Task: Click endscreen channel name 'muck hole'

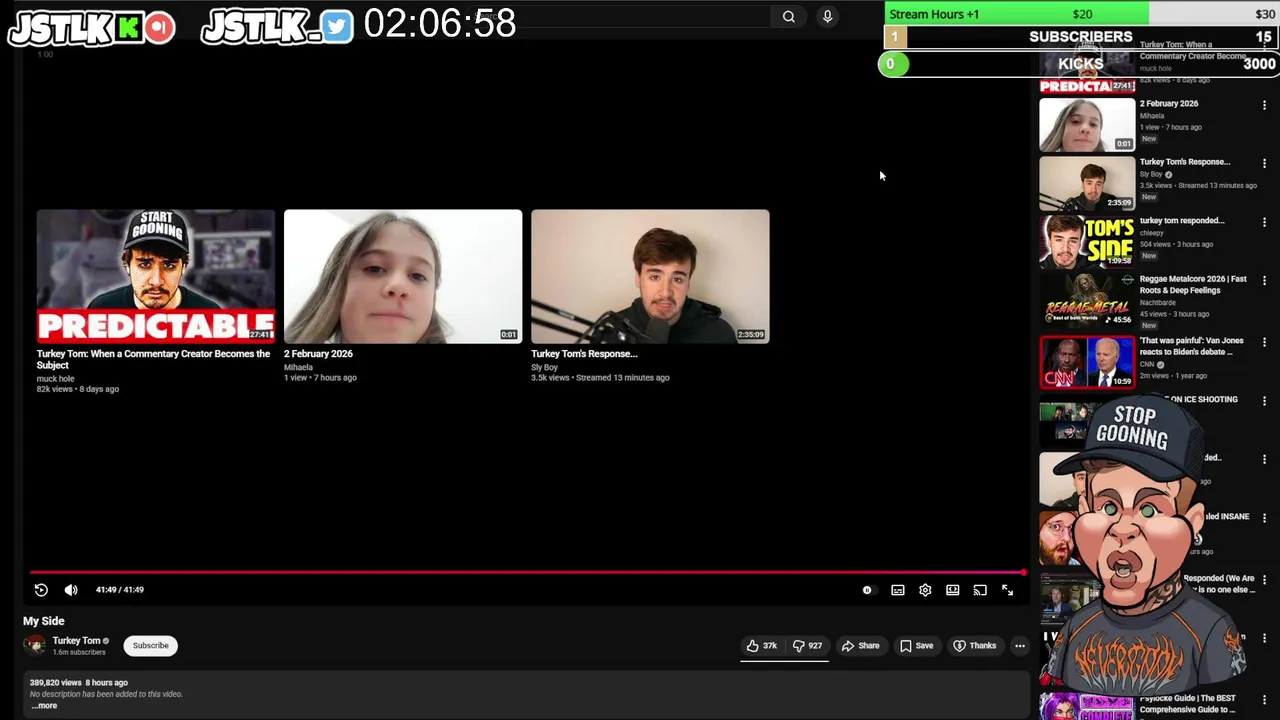Action: 56,379
